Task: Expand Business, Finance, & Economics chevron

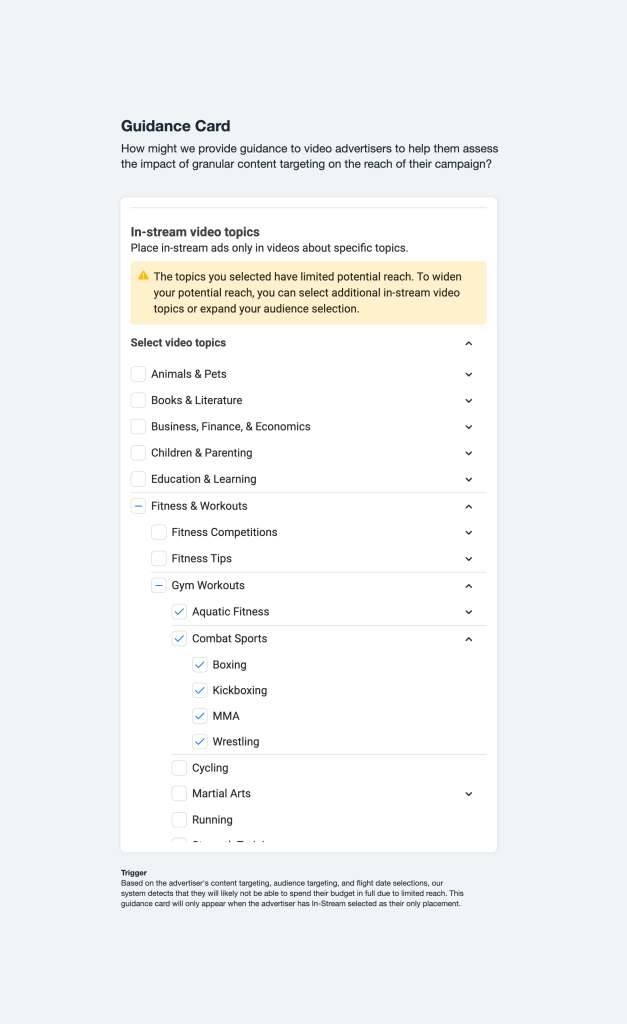Action: 468,426
